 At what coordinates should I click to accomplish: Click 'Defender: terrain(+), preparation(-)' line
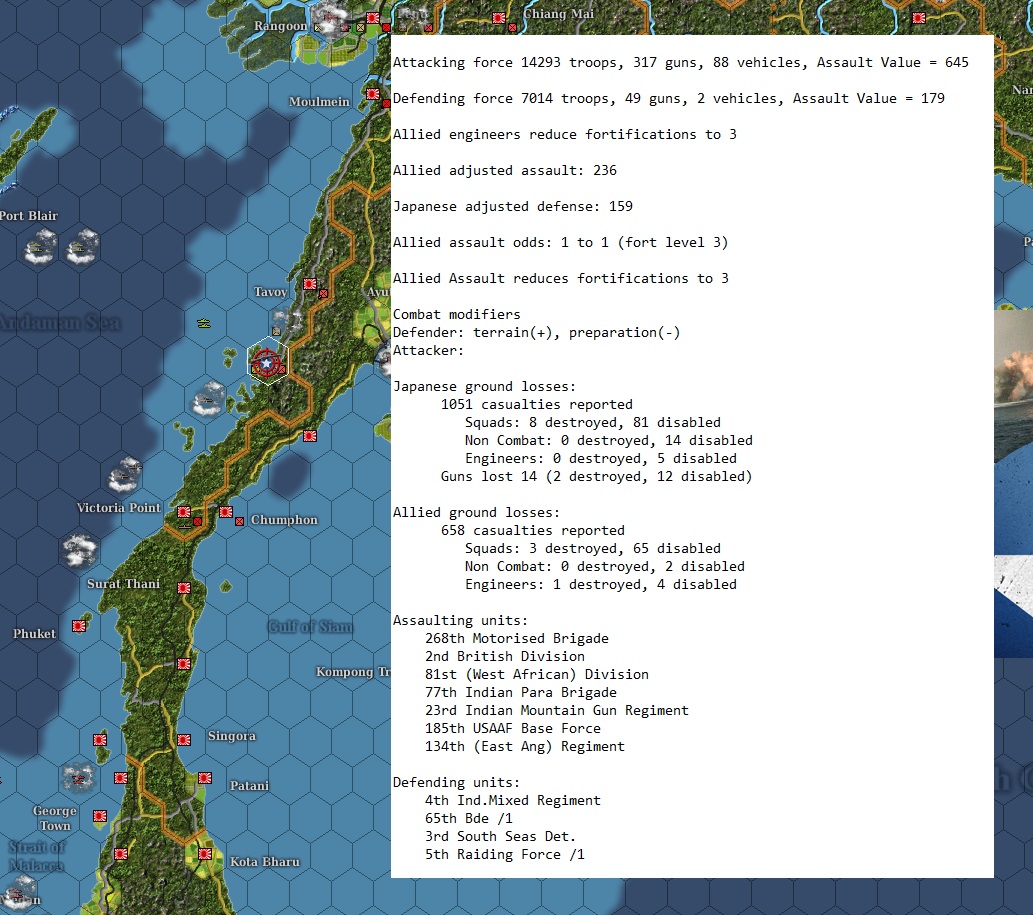(x=536, y=333)
